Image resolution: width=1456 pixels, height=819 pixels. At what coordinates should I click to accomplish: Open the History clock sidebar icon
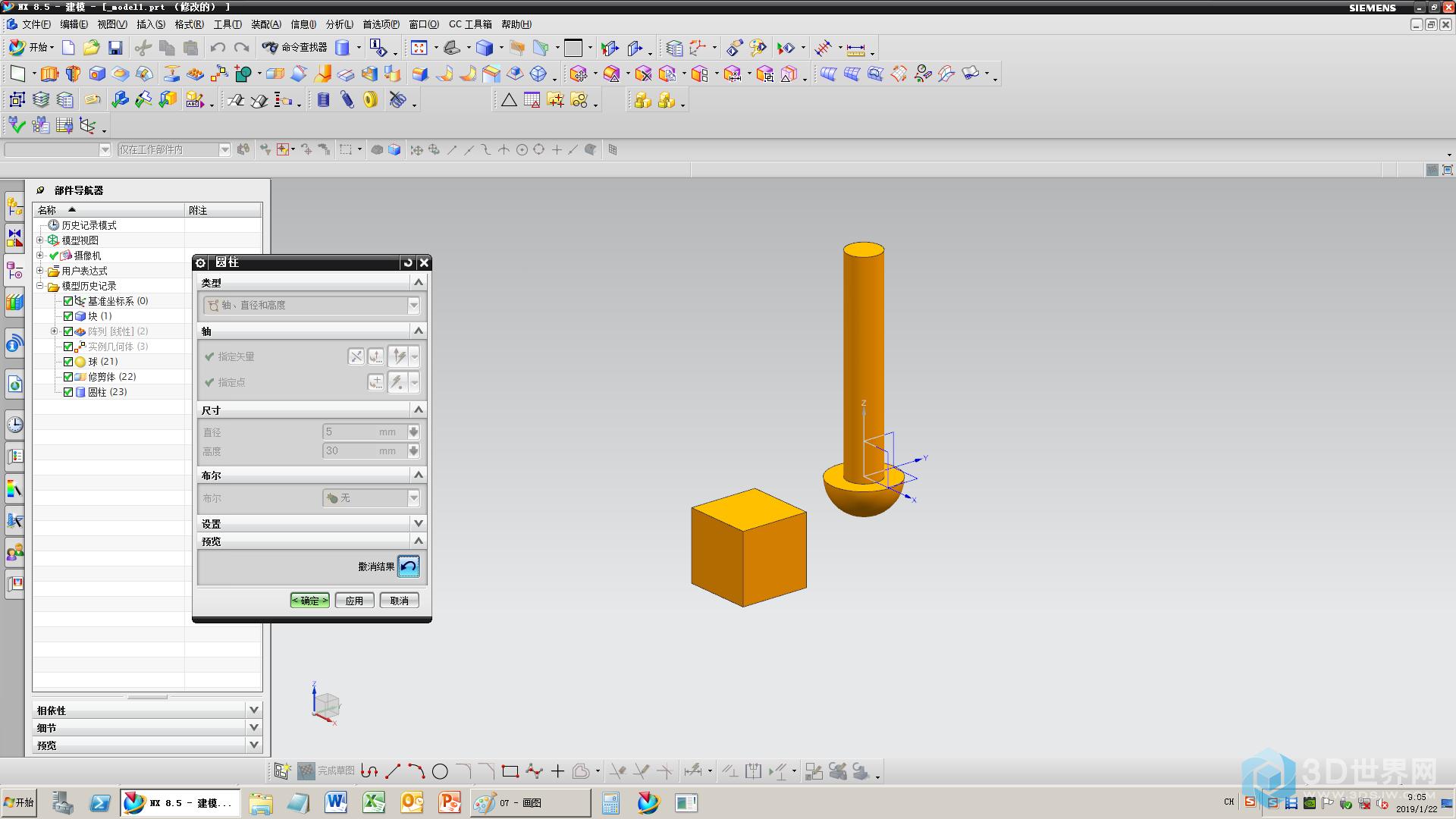tap(15, 424)
